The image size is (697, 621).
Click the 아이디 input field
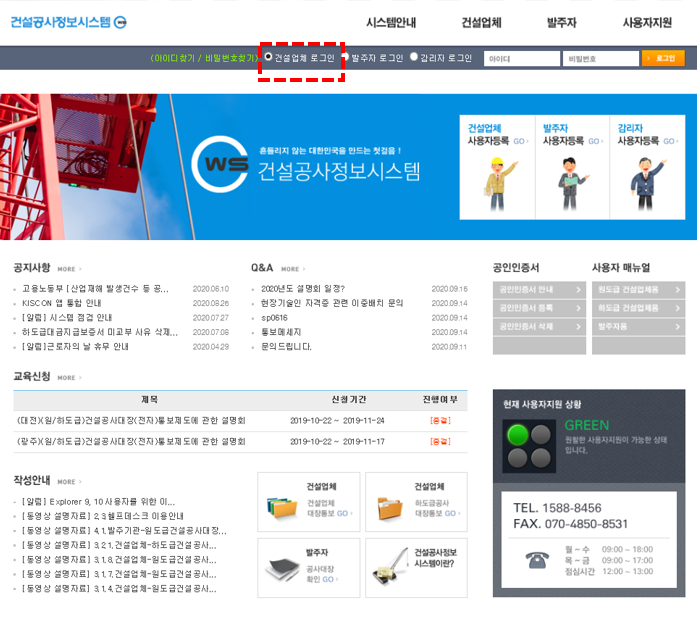tap(522, 58)
